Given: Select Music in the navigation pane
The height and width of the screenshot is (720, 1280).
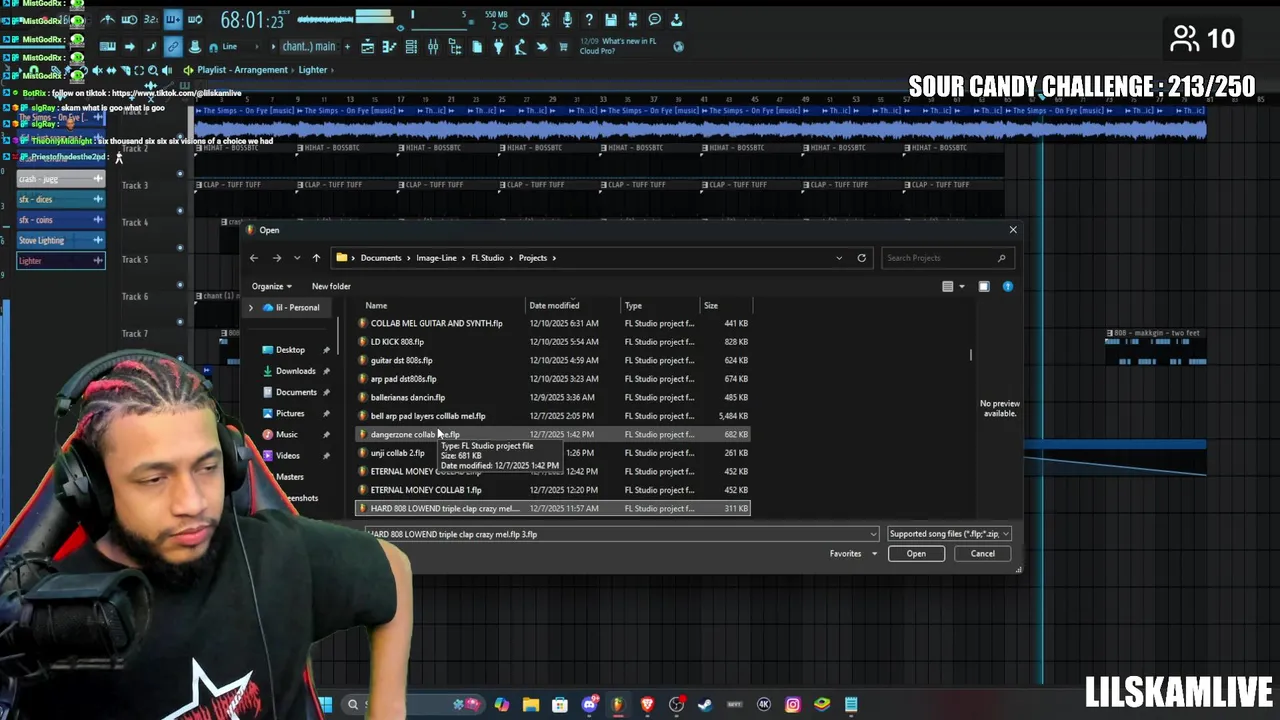Looking at the screenshot, I should coord(286,435).
